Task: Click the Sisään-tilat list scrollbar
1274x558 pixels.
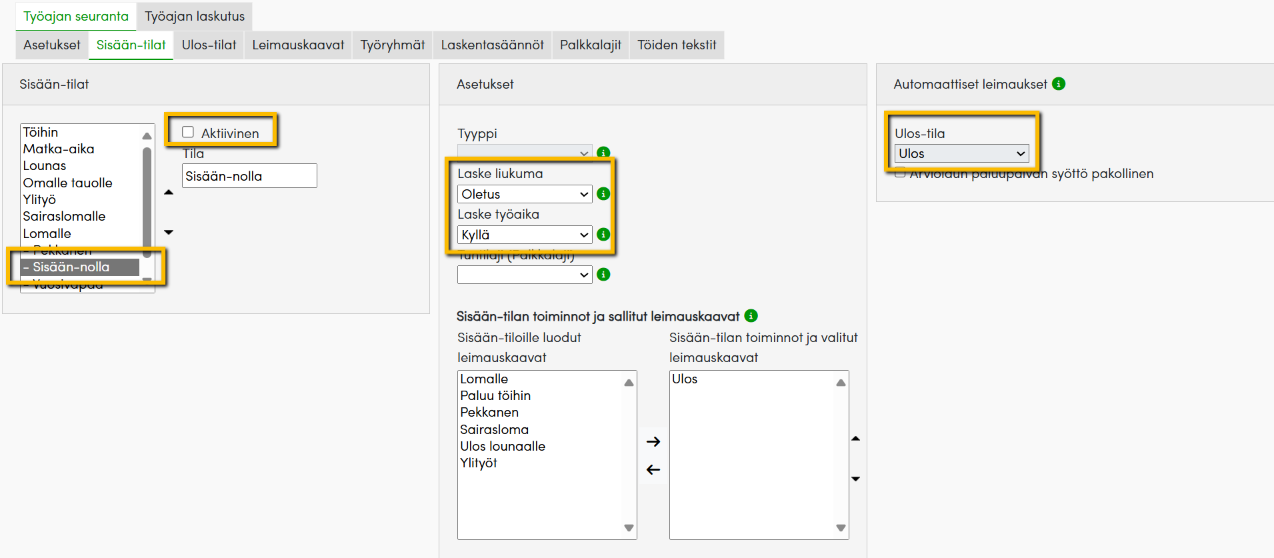Action: click(147, 200)
